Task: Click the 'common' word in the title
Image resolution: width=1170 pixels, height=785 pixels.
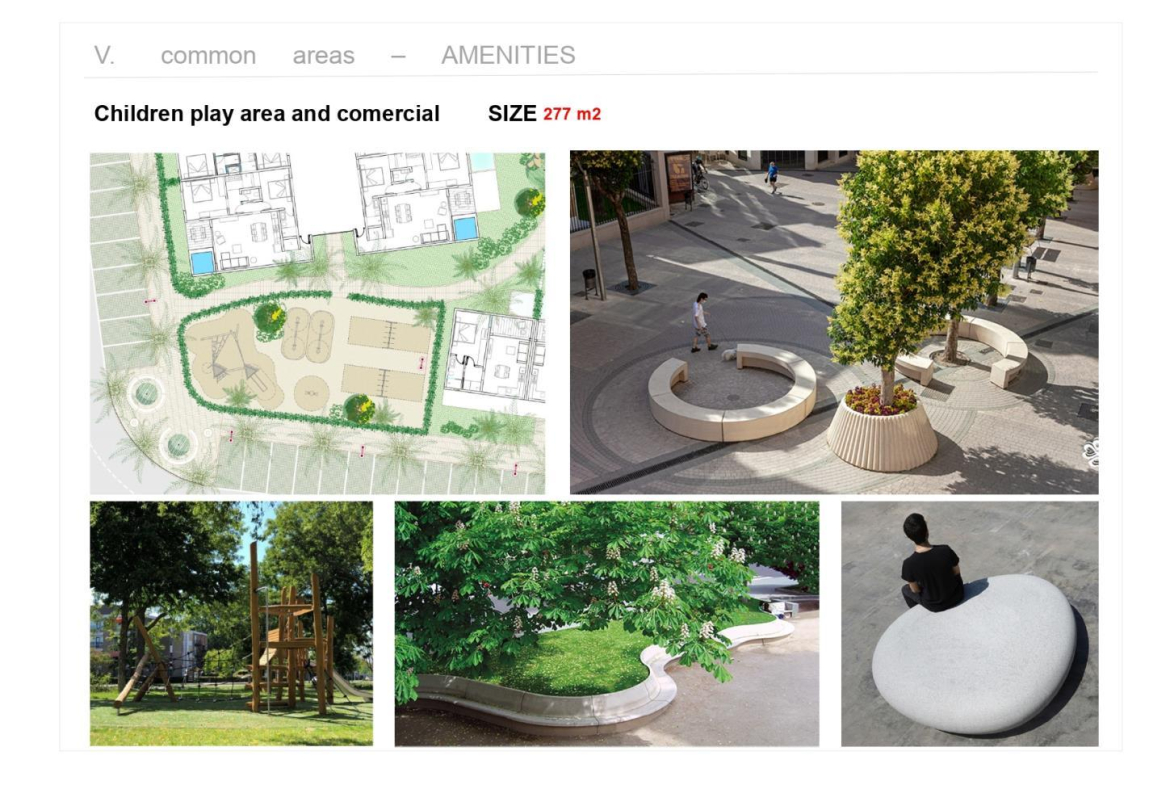Action: click(208, 56)
